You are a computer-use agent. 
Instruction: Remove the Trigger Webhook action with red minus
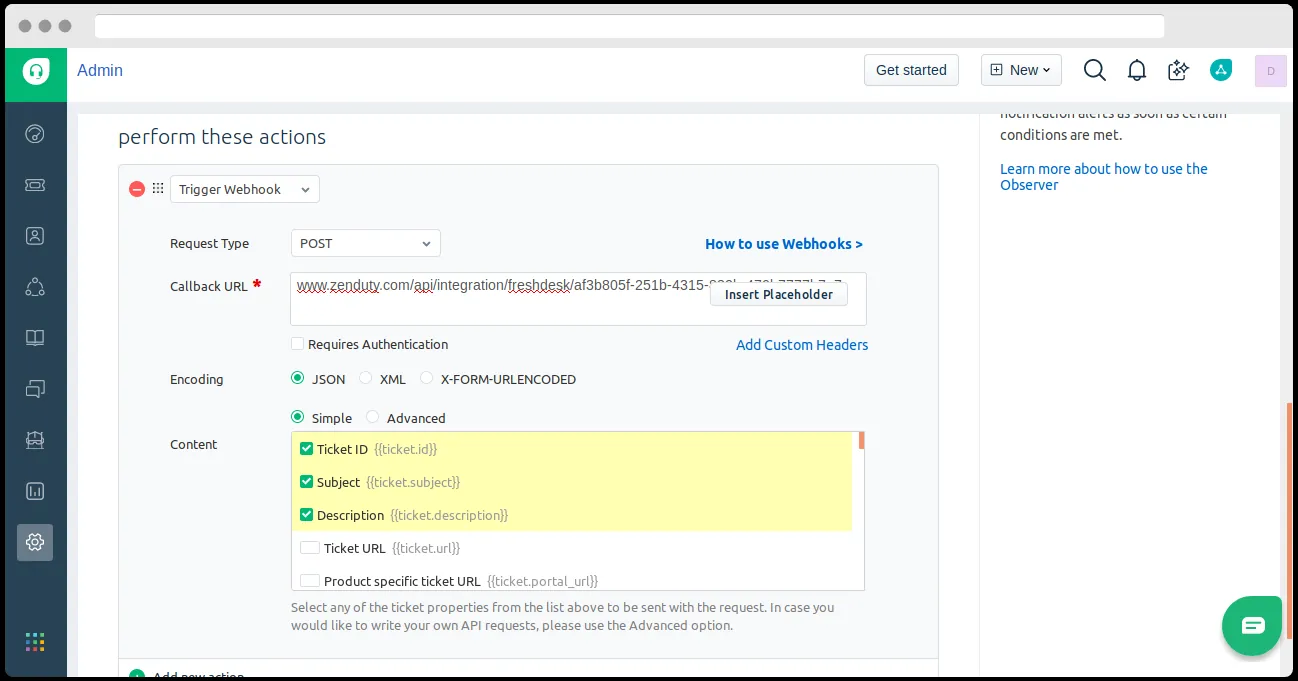click(137, 189)
